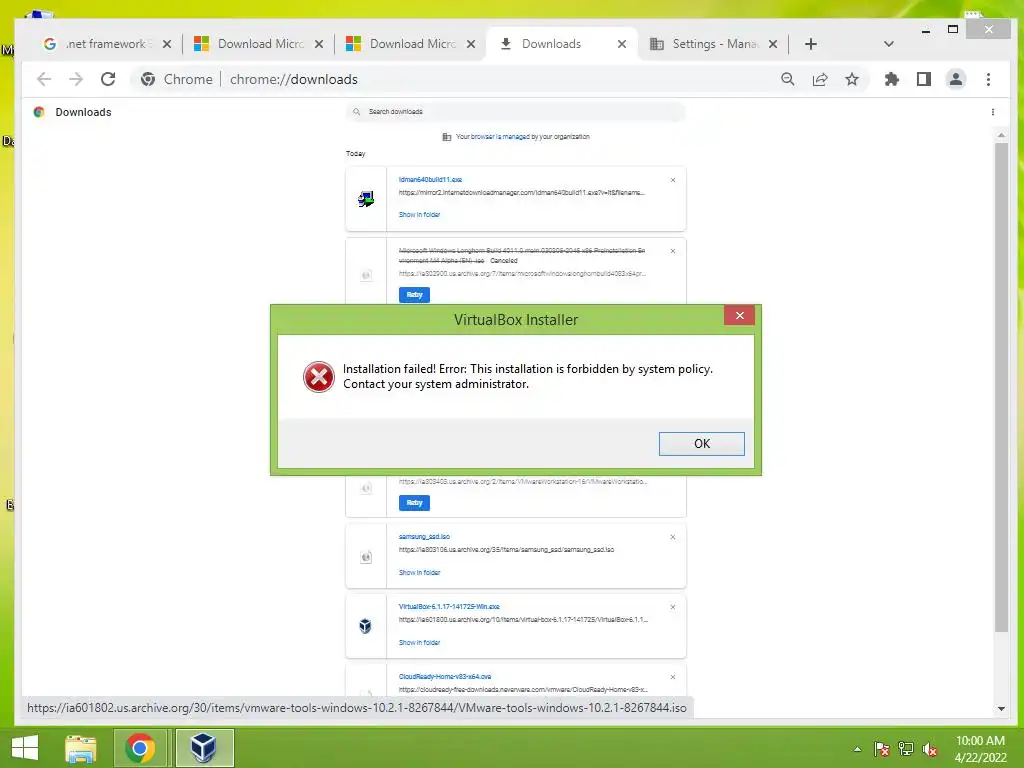The width and height of the screenshot is (1024, 768).
Task: Retry the VMware Workstation download
Action: point(414,503)
